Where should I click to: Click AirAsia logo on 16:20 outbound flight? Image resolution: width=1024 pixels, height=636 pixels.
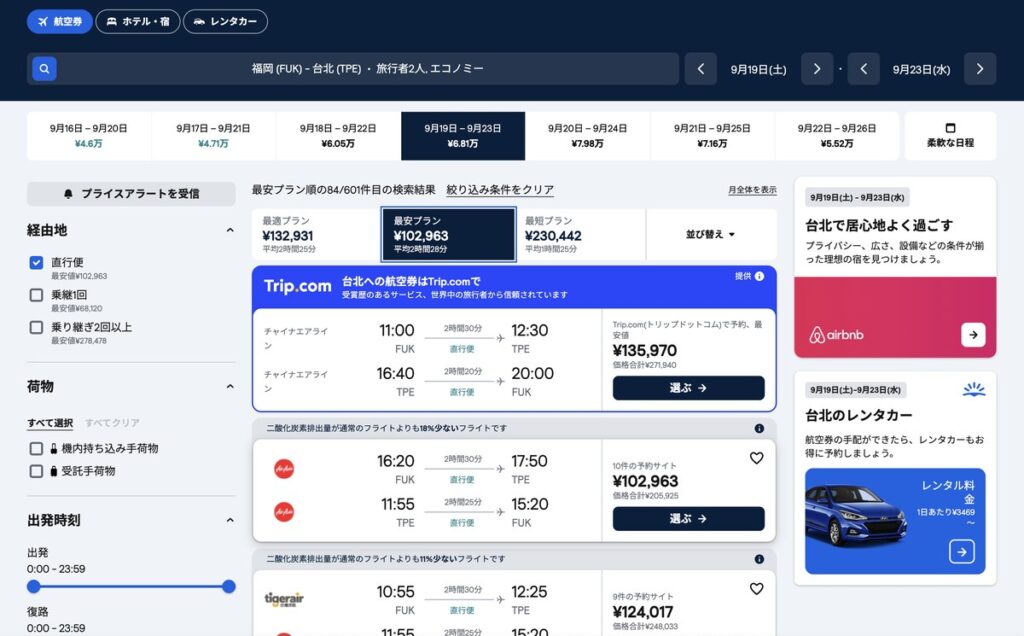pyautogui.click(x=284, y=468)
